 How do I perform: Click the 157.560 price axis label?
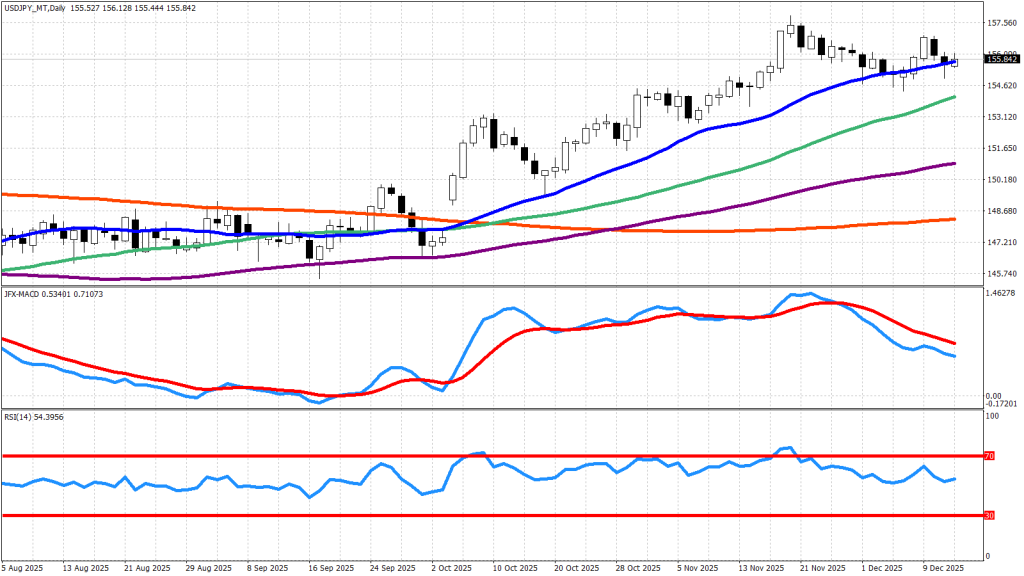click(1001, 22)
